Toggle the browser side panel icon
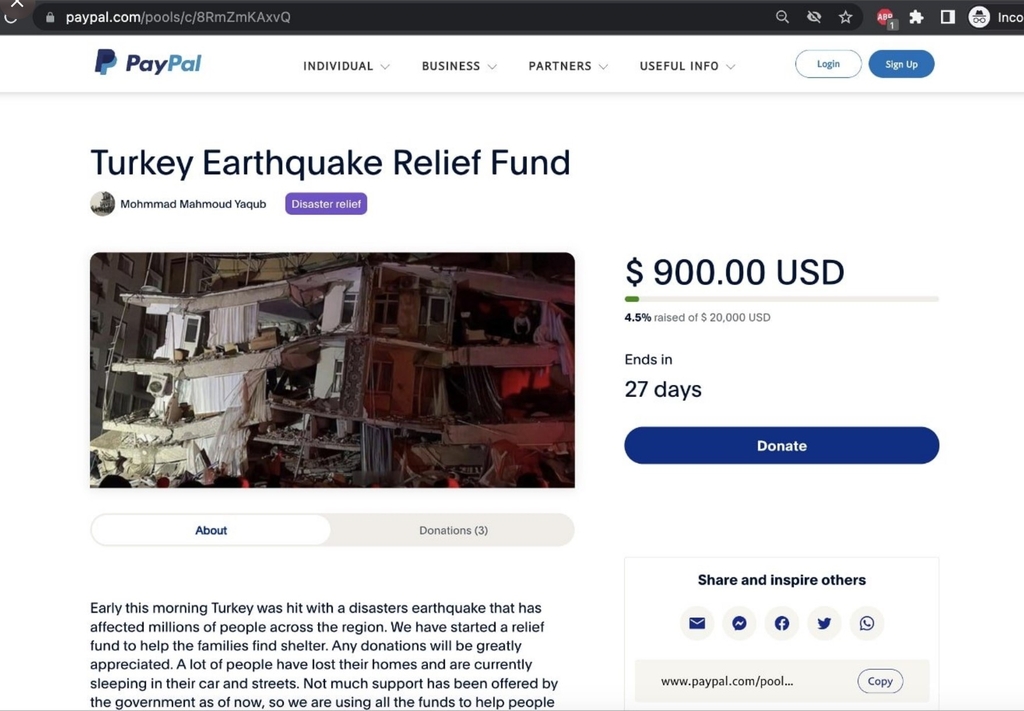 pyautogui.click(x=948, y=17)
